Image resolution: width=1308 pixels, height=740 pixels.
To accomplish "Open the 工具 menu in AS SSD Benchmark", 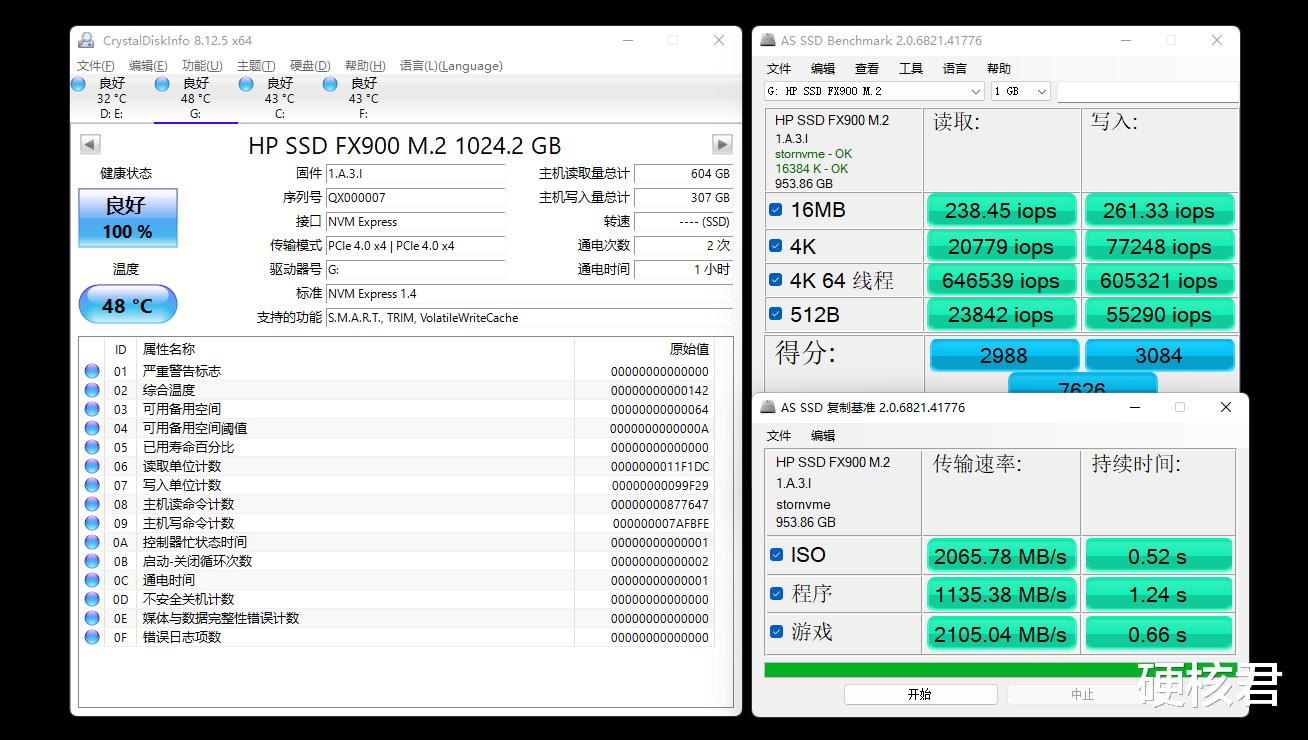I will (x=911, y=68).
